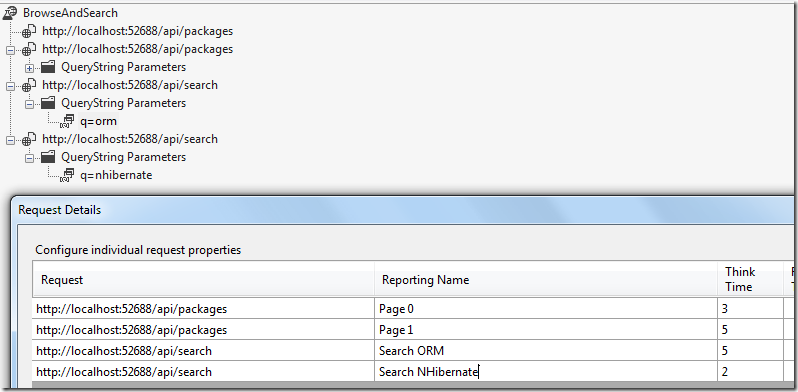Screen dimensions: 798x392
Task: Select the api/search request label above q=orm's folder
Action: point(130,85)
